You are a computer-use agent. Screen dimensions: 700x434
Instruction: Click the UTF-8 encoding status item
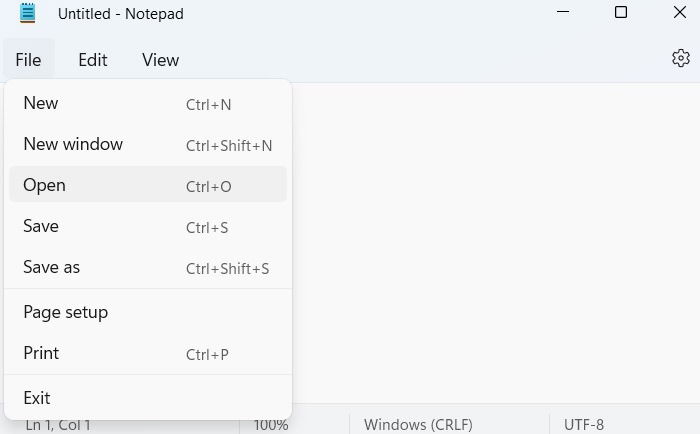click(x=584, y=424)
